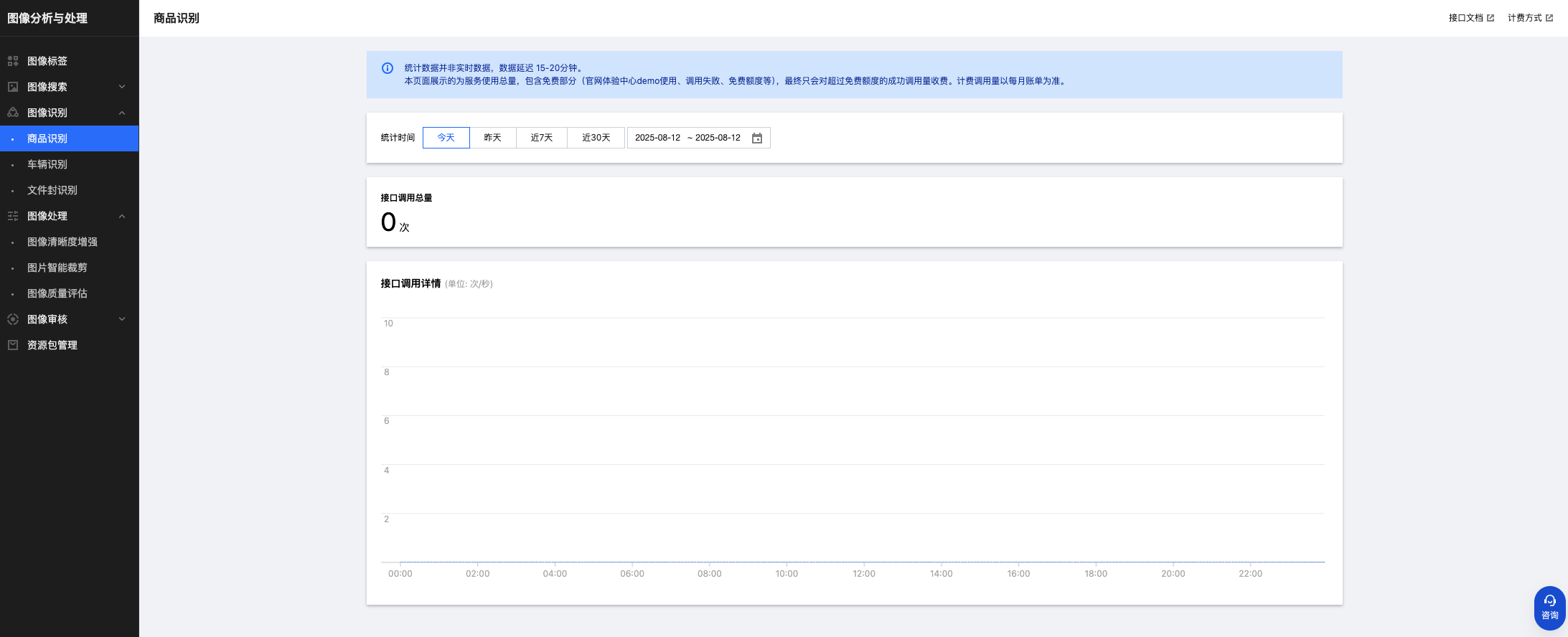Open the 接口文档 external link

[x=1470, y=18]
